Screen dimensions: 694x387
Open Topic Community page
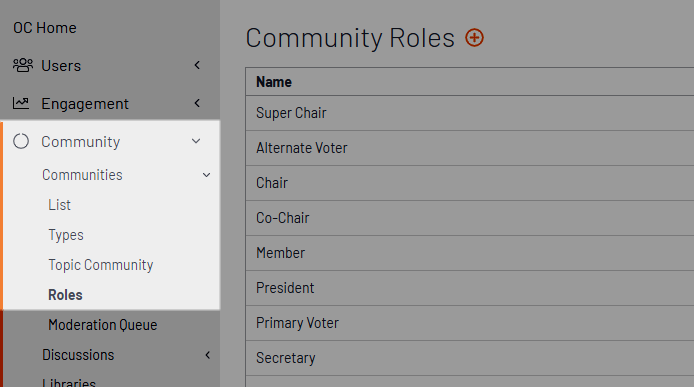pyautogui.click(x=101, y=265)
